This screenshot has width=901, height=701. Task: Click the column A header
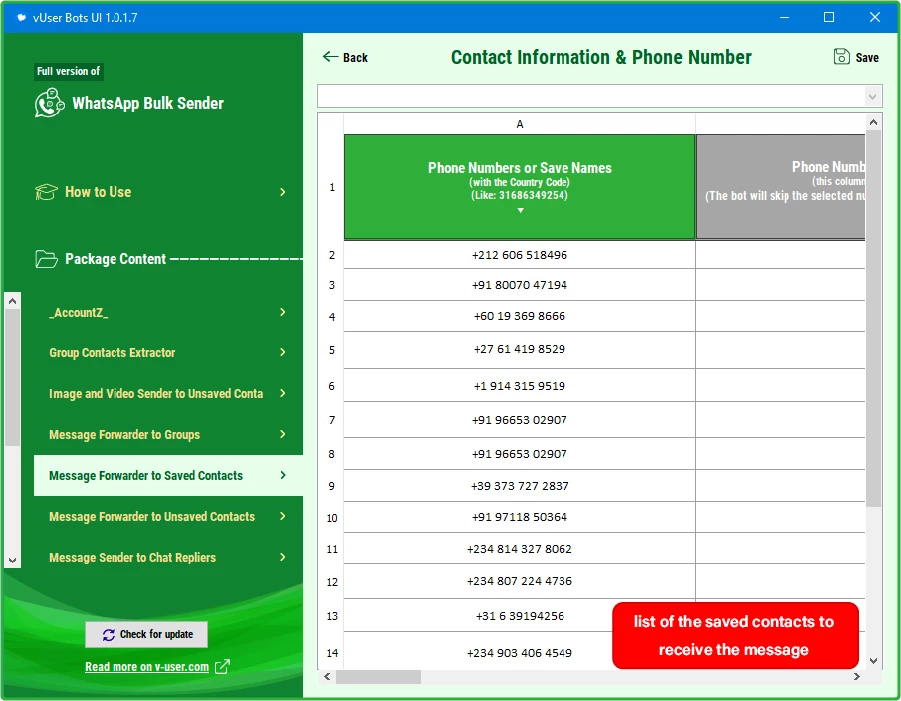[519, 124]
